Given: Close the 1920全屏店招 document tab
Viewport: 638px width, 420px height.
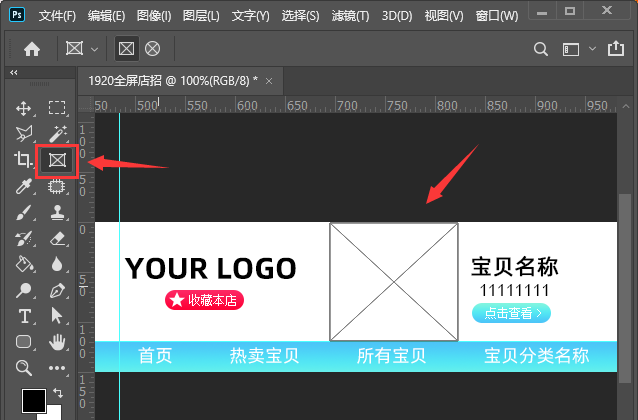Looking at the screenshot, I should tap(269, 81).
